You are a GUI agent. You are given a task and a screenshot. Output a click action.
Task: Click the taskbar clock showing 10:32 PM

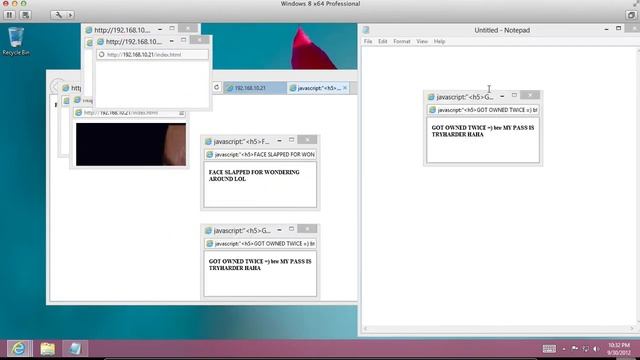click(618, 349)
